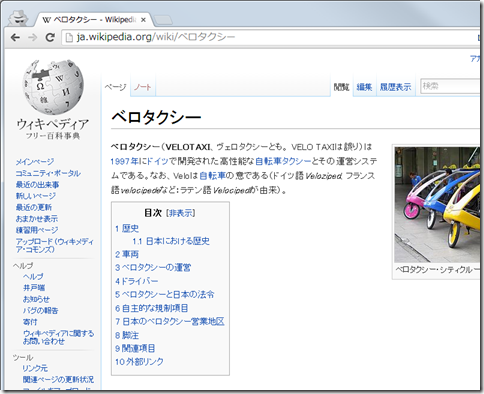The height and width of the screenshot is (394, 484).
Task: Follow the 自転車 link in second paragraph line
Action: 212,176
